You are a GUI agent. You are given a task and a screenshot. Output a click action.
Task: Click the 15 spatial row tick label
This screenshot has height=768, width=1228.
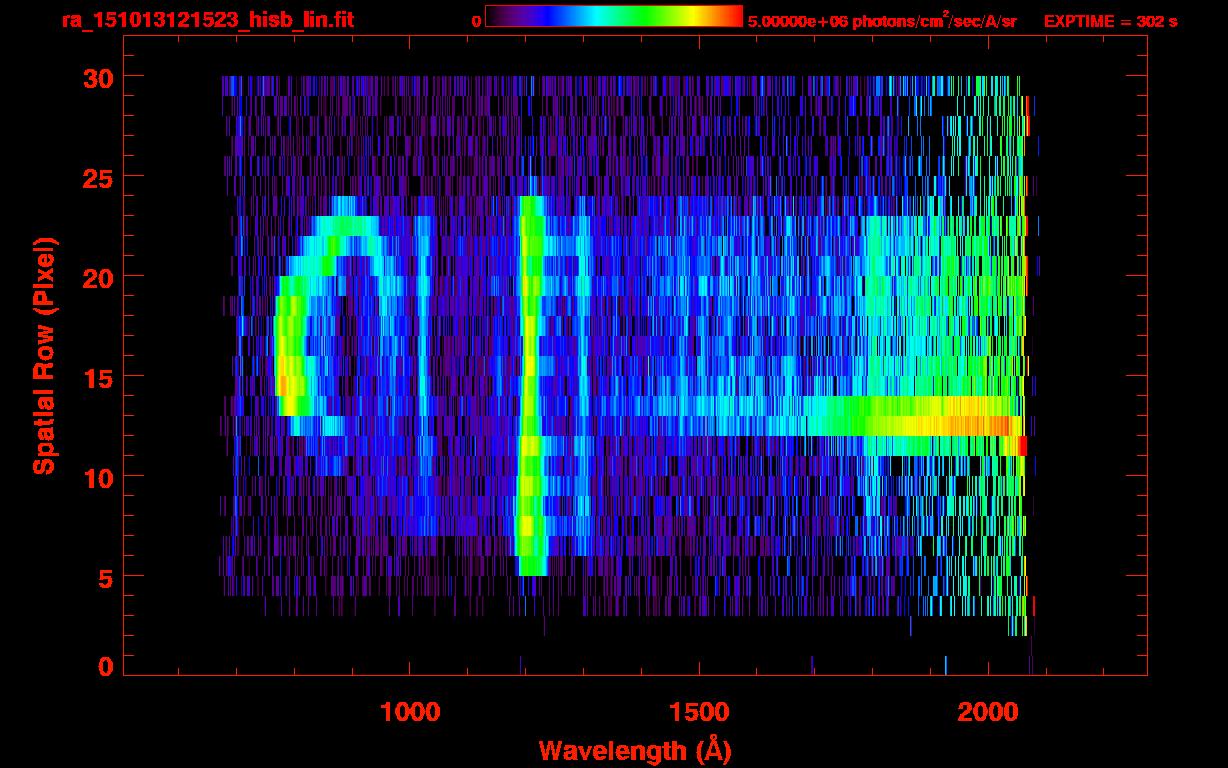coord(98,377)
